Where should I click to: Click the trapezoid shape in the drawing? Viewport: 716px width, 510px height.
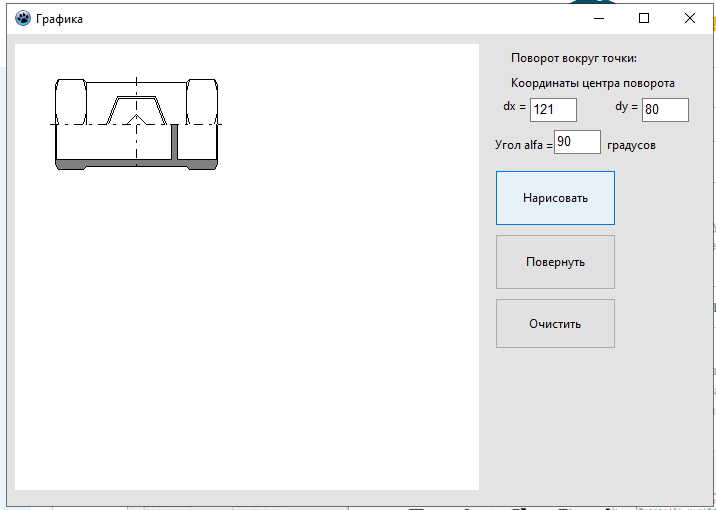(x=137, y=110)
